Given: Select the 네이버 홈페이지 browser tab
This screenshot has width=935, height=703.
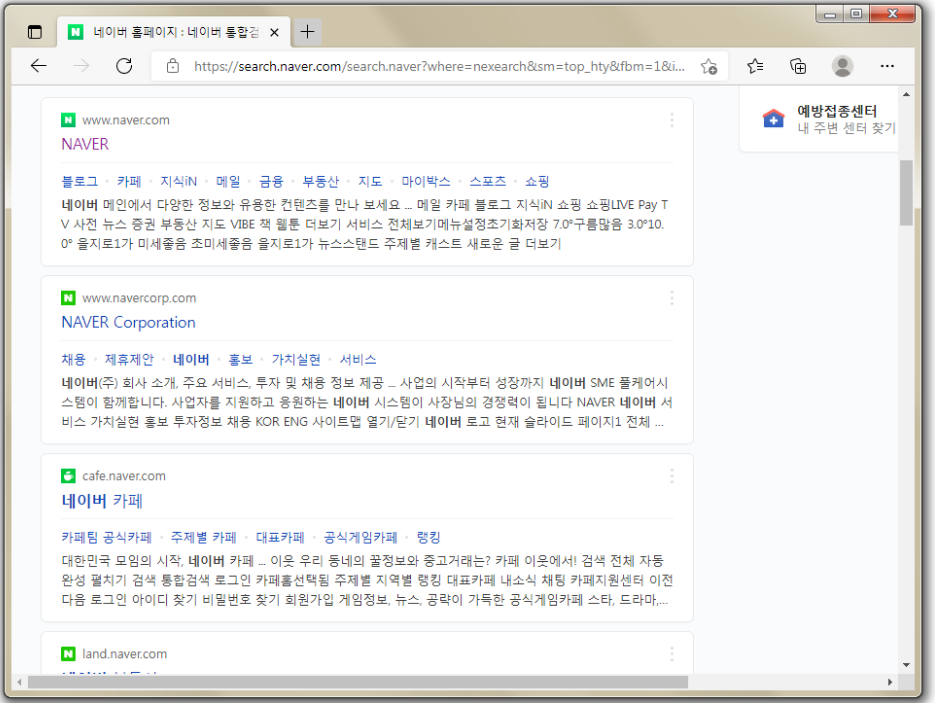Looking at the screenshot, I should [174, 32].
